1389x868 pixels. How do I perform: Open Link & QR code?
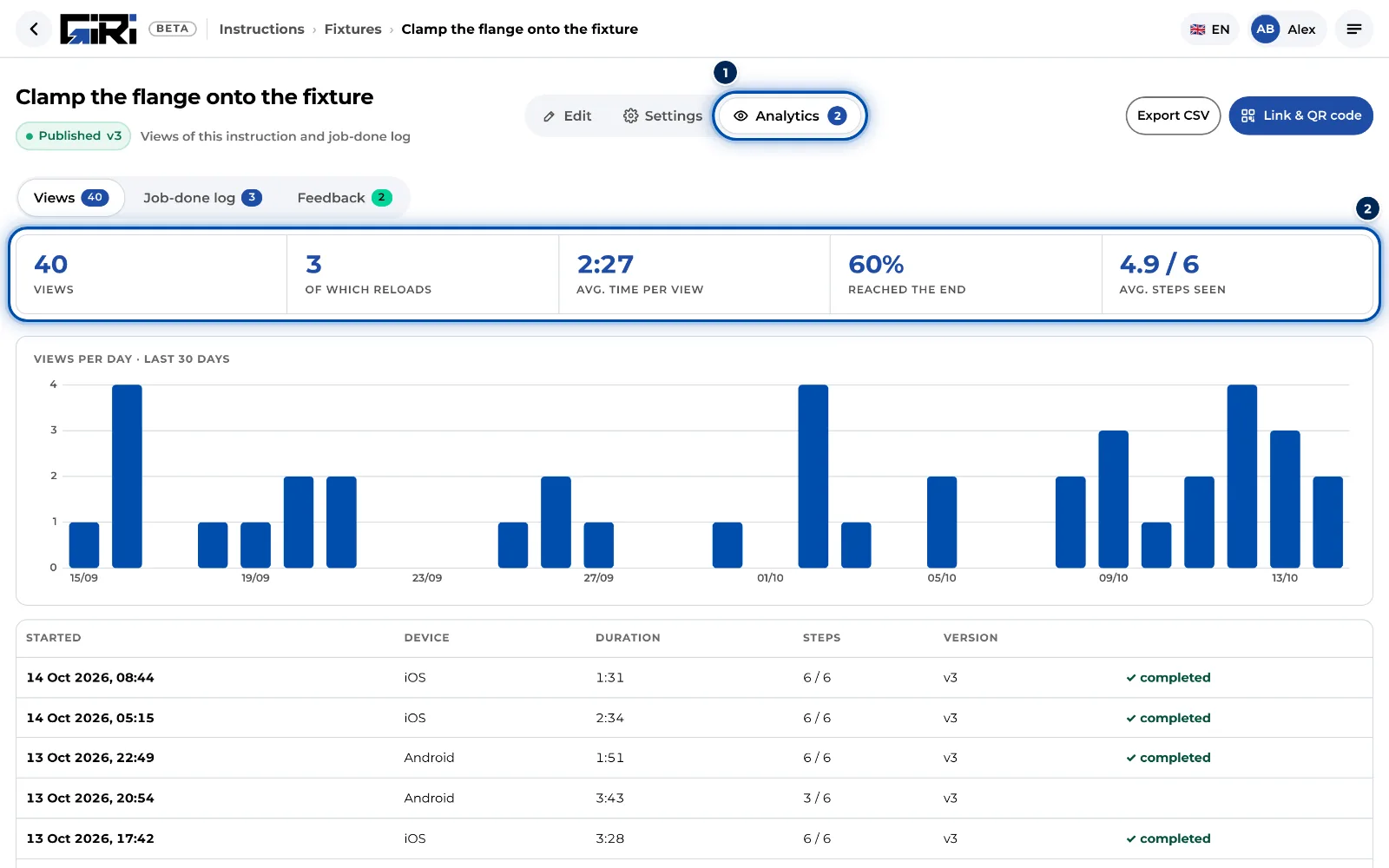point(1300,115)
